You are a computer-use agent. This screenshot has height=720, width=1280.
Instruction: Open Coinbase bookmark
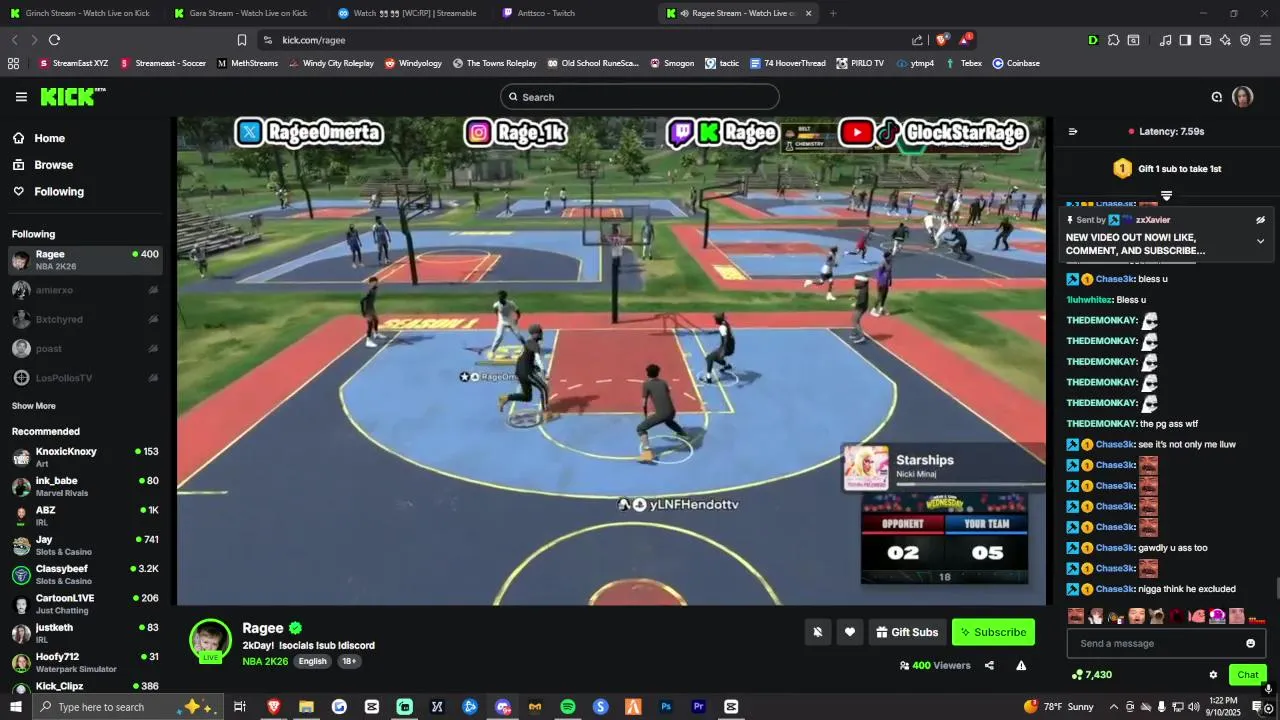(1016, 63)
